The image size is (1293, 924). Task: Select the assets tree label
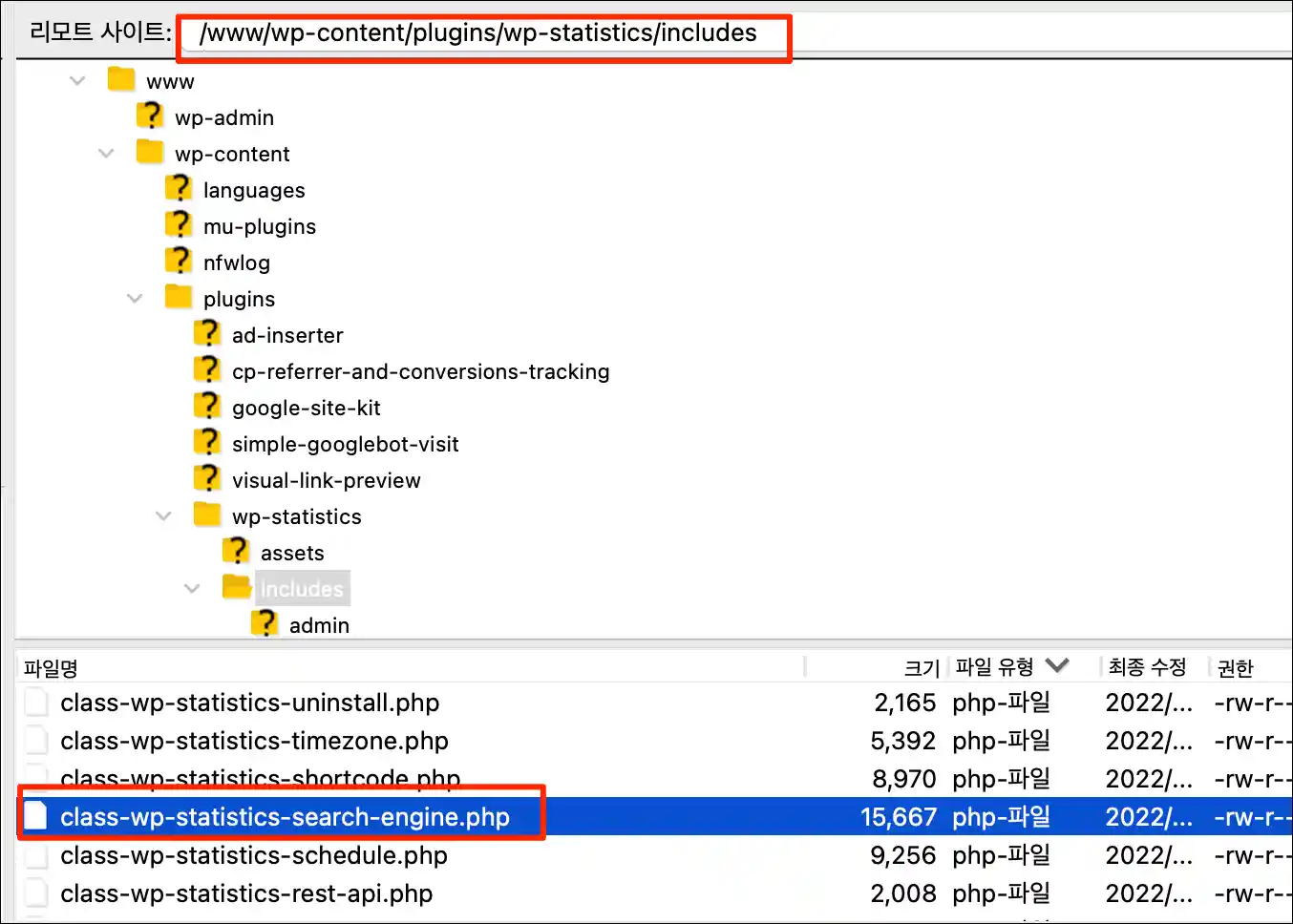point(292,554)
